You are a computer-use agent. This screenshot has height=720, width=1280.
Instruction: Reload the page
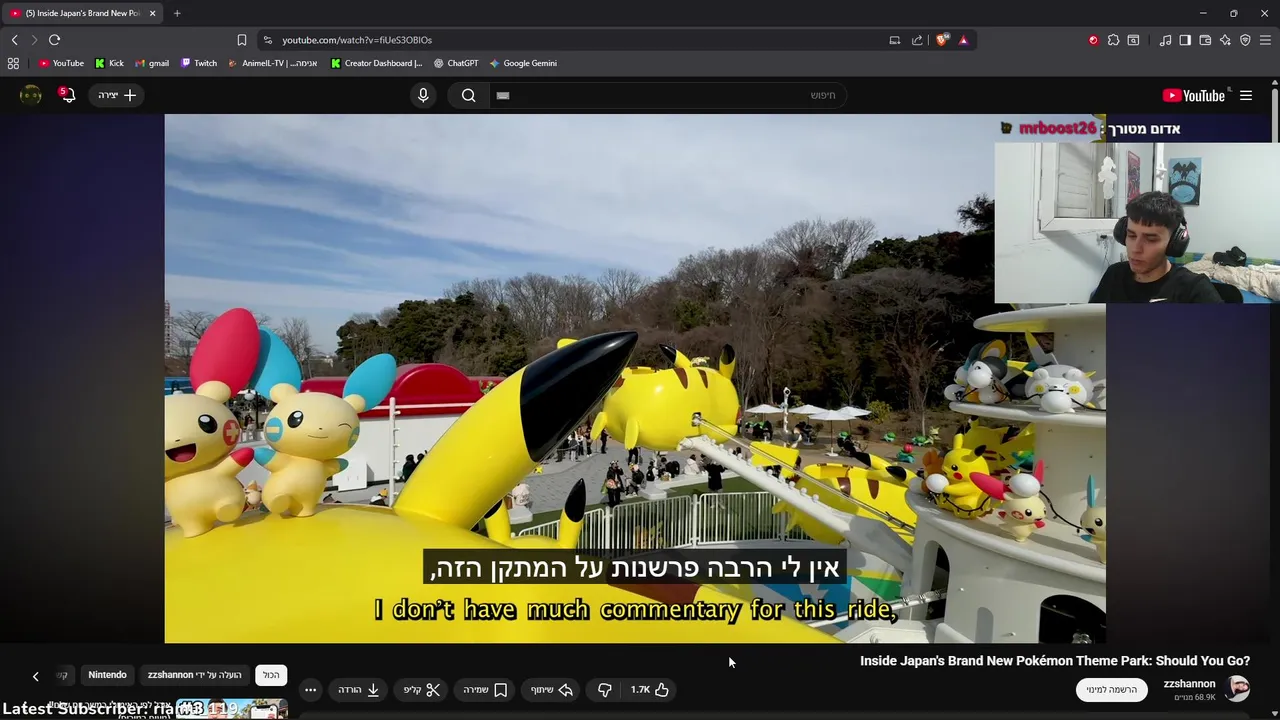coord(54,40)
